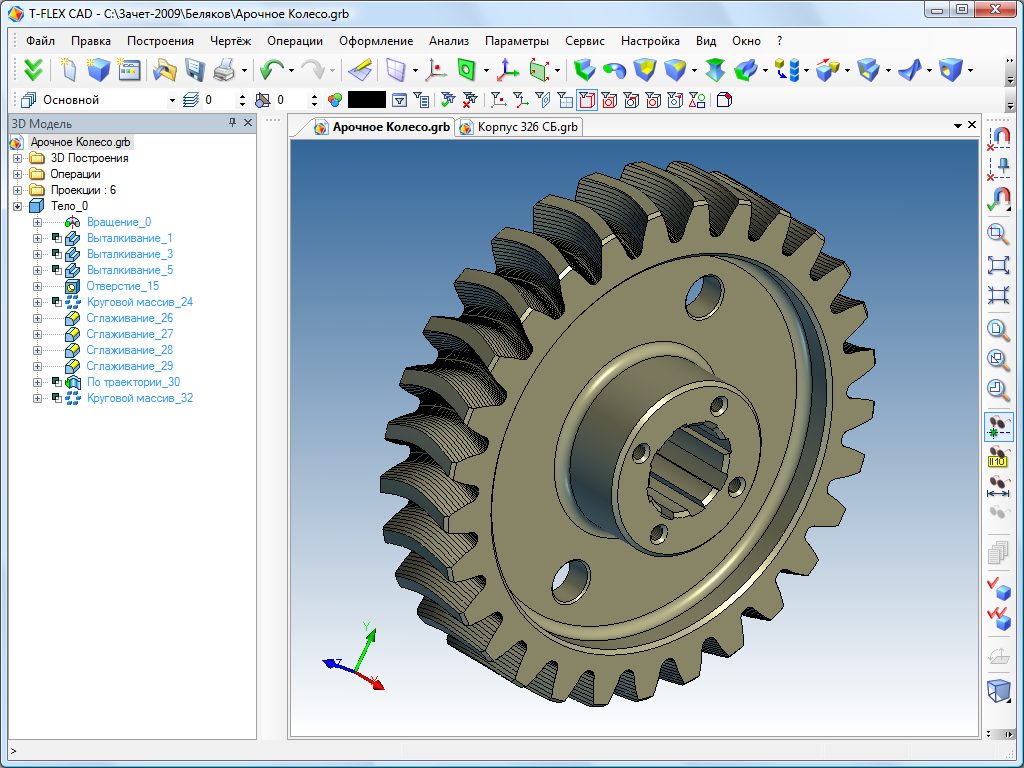Click the 3D coordinate axes toolbar icon

click(x=508, y=70)
